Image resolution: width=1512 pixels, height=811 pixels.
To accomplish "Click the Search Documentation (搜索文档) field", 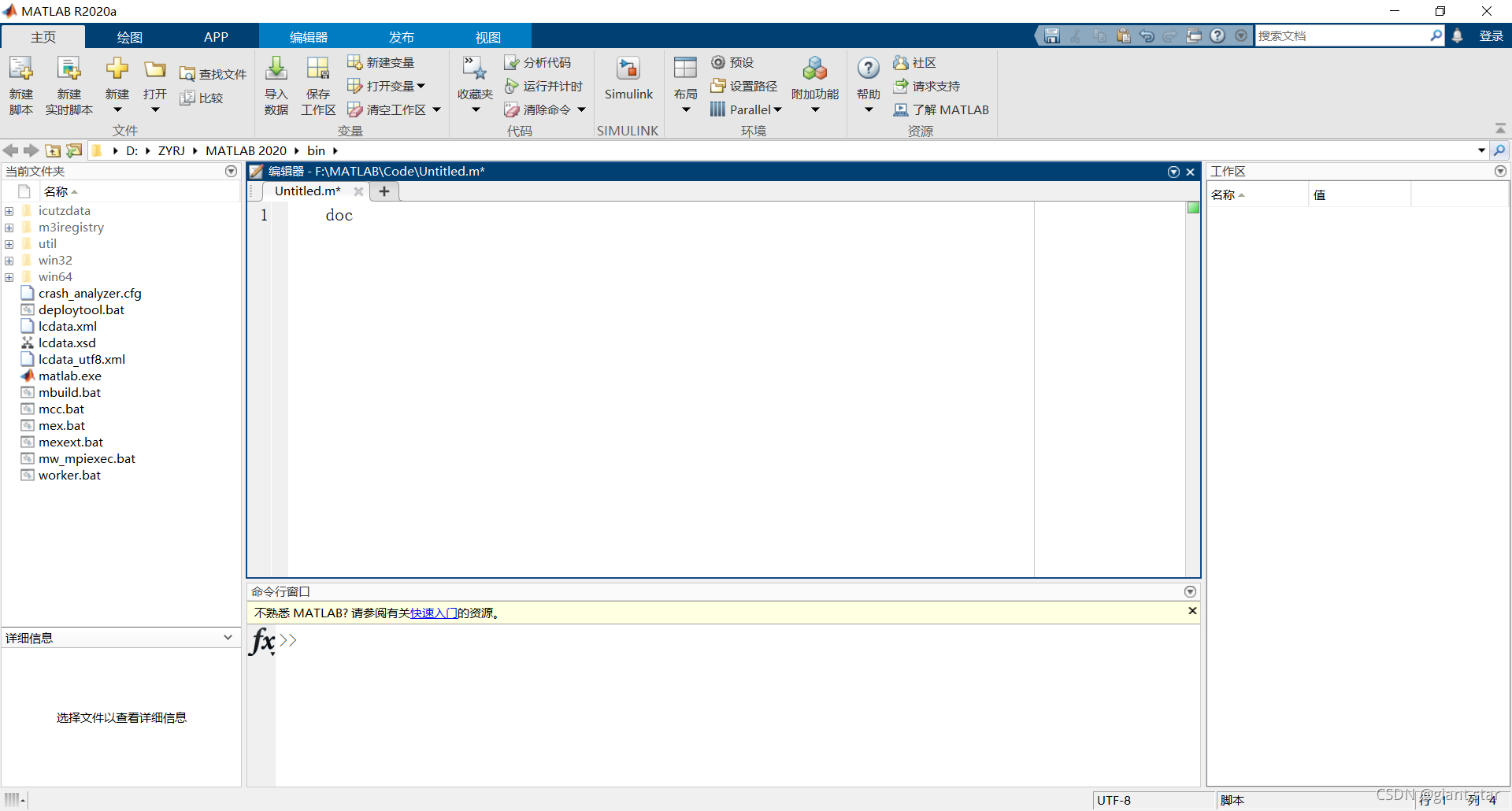I will coord(1343,35).
